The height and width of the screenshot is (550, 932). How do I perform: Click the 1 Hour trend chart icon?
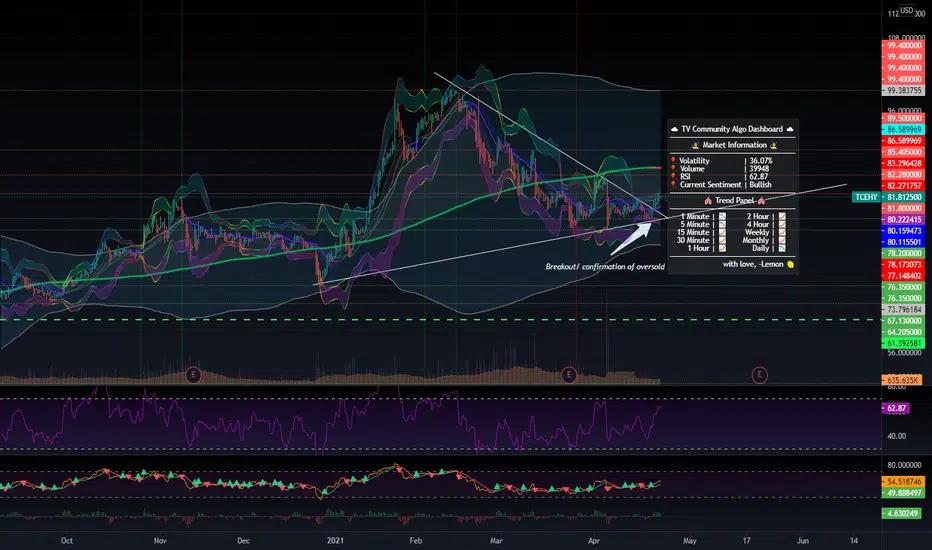point(722,248)
